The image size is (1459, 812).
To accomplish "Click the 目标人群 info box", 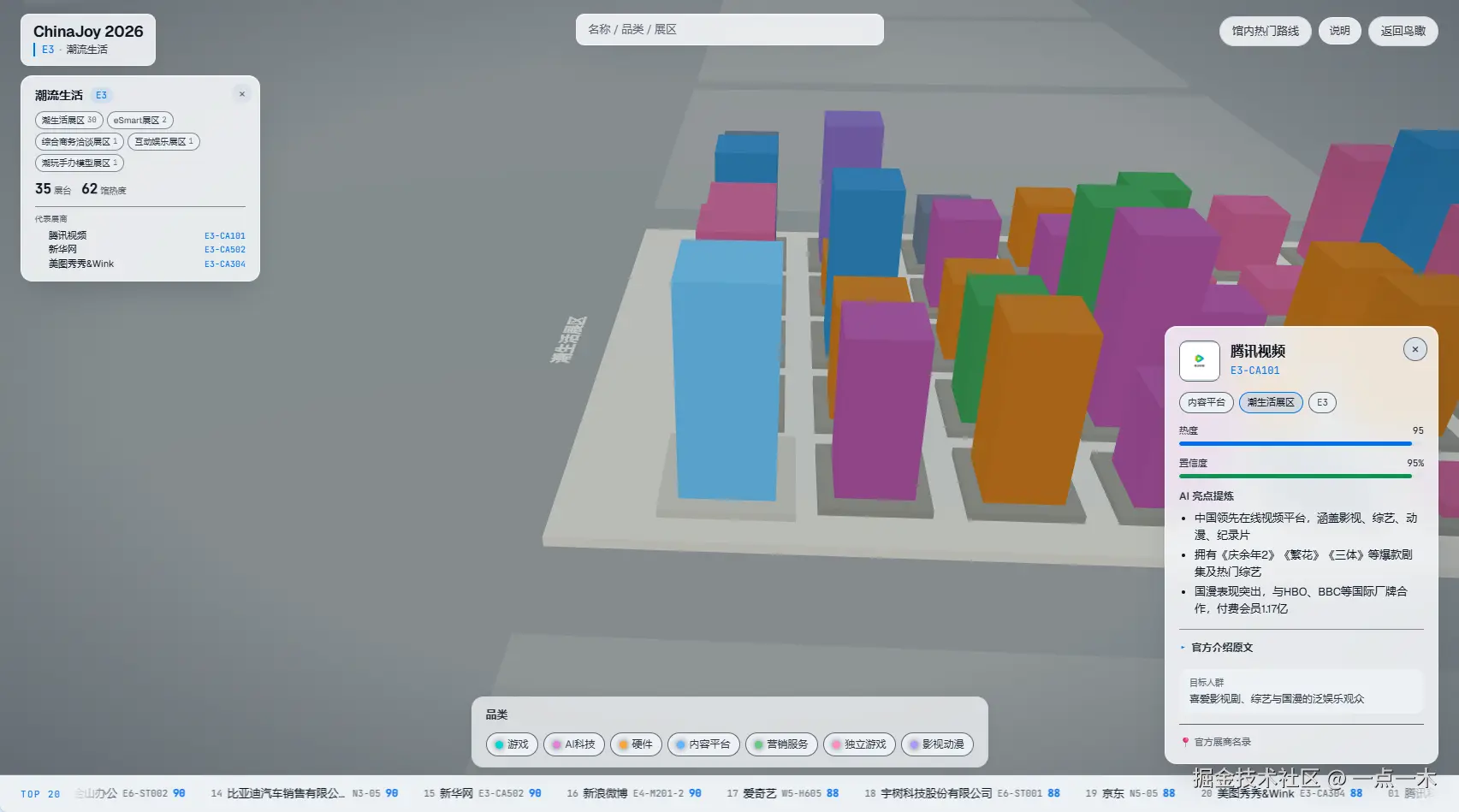I will (x=1302, y=691).
